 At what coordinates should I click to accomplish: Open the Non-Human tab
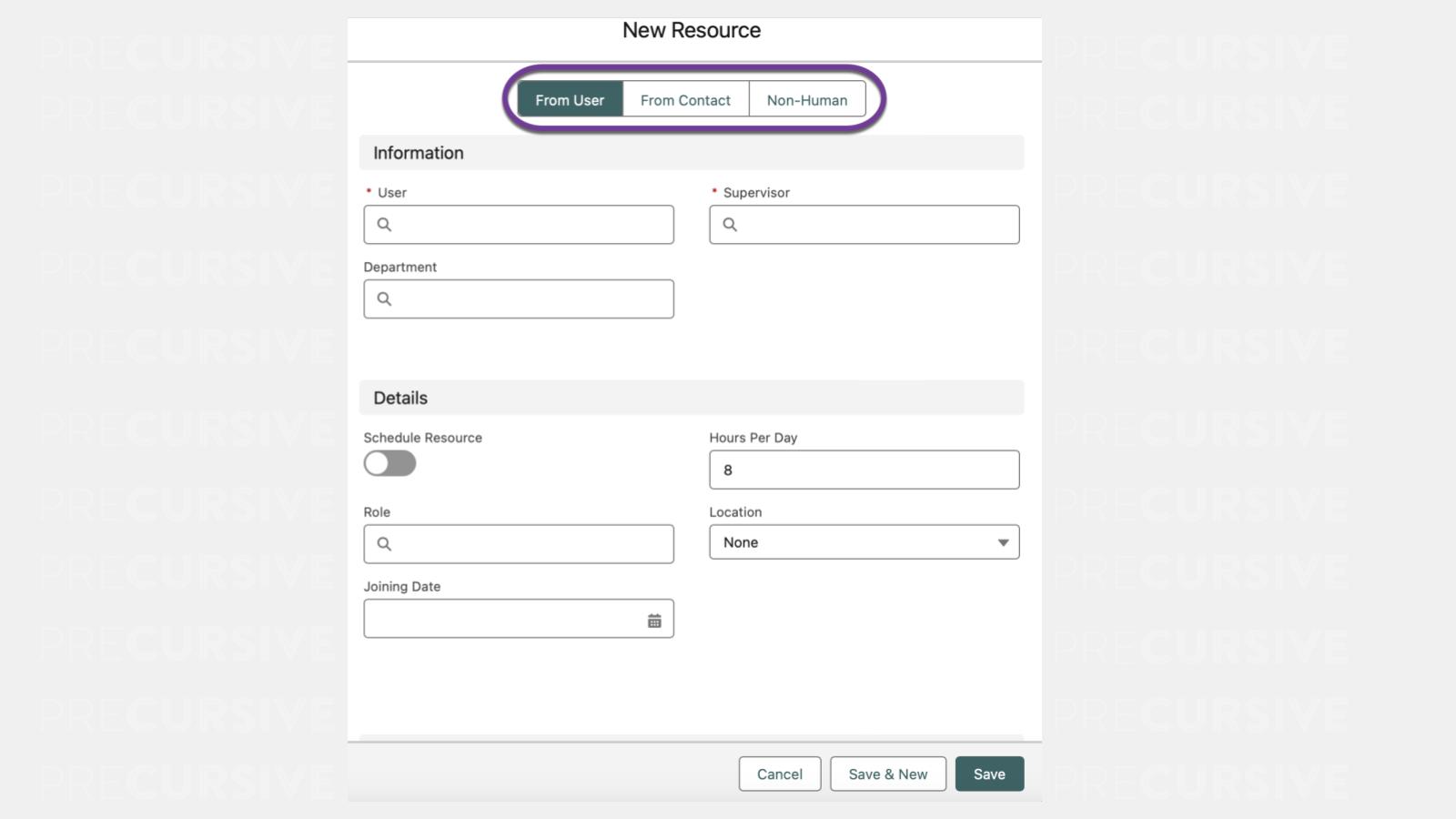coord(807,99)
